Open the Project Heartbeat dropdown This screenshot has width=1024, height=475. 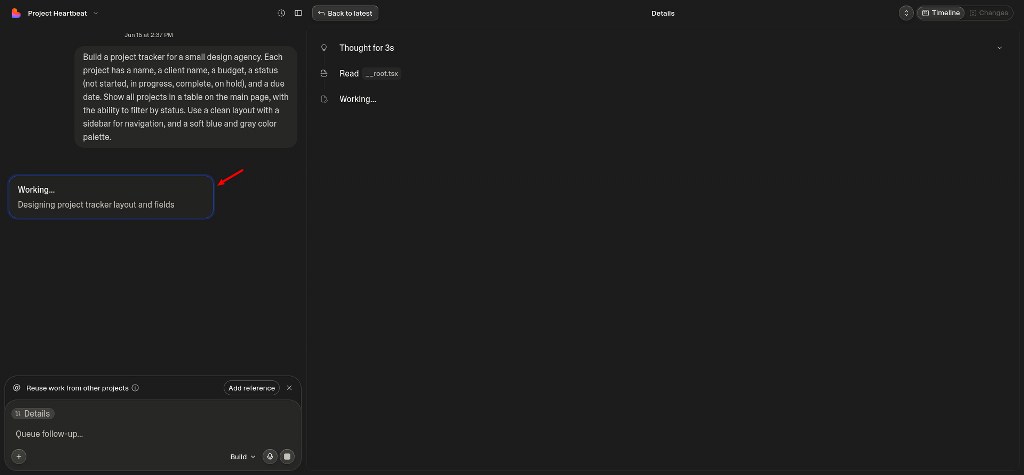tap(63, 13)
